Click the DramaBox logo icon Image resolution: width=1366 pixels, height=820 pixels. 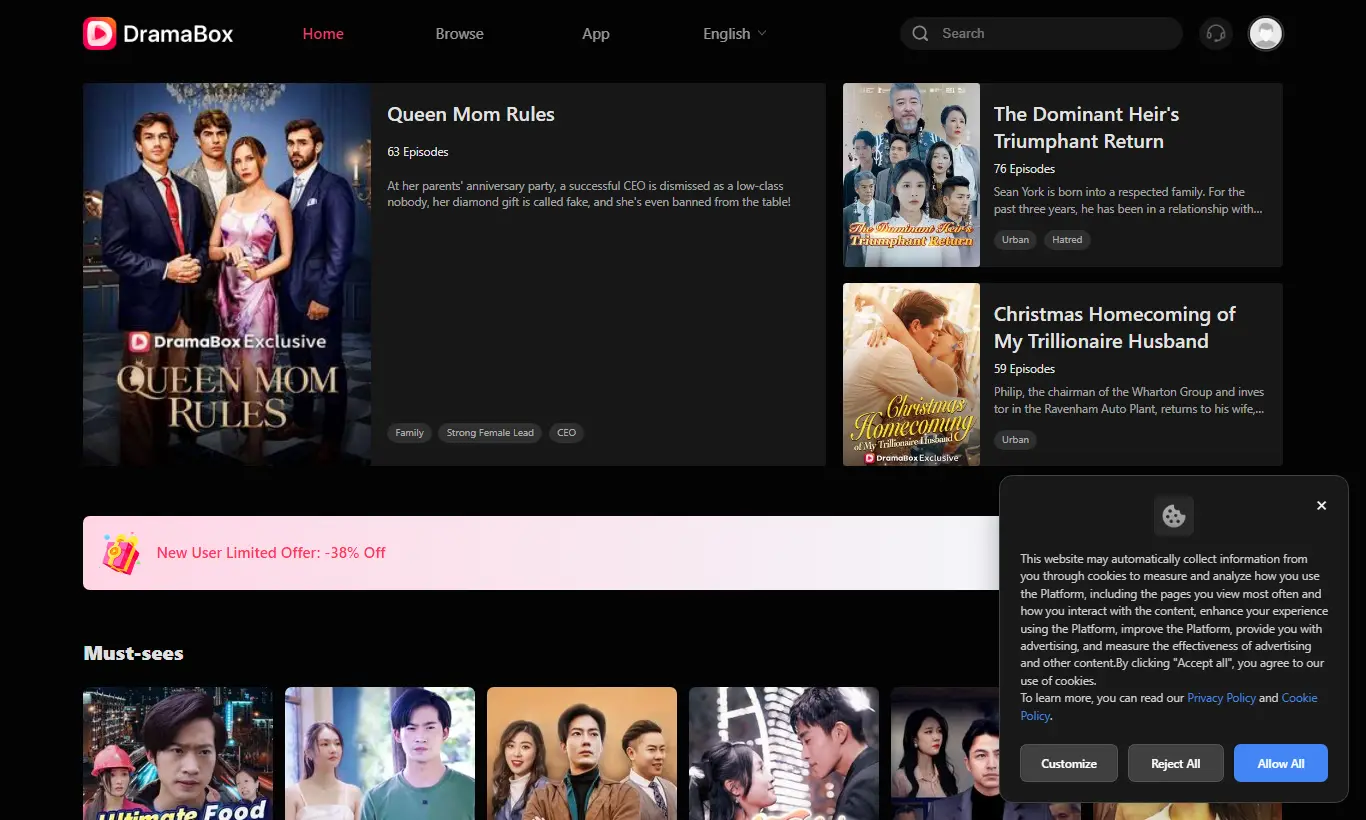100,34
